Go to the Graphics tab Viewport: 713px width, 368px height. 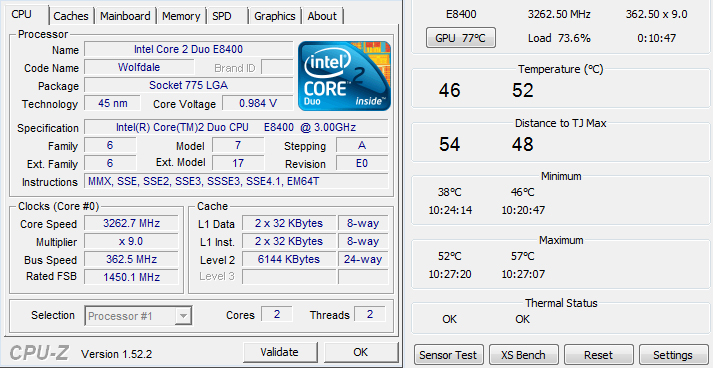pyautogui.click(x=275, y=16)
